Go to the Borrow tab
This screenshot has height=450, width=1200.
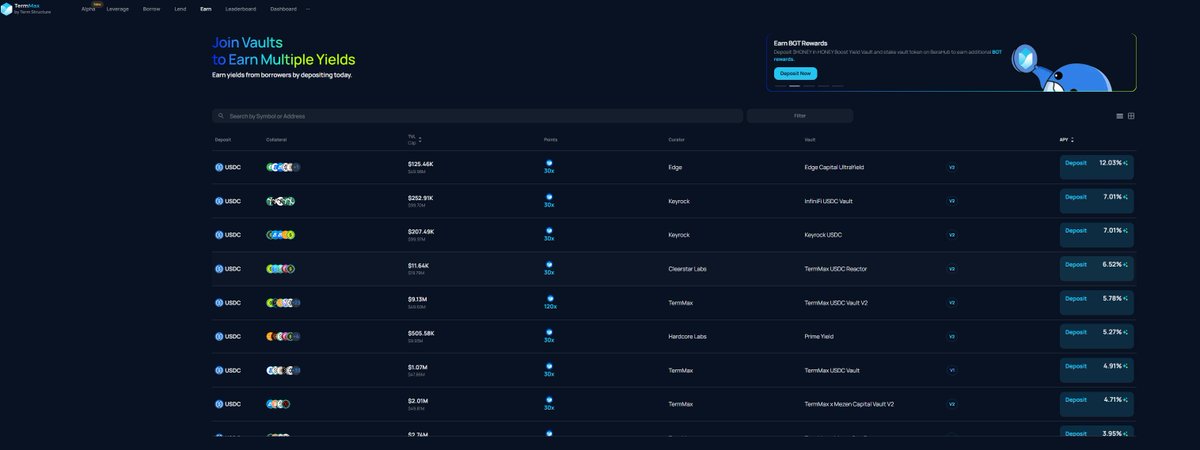151,8
